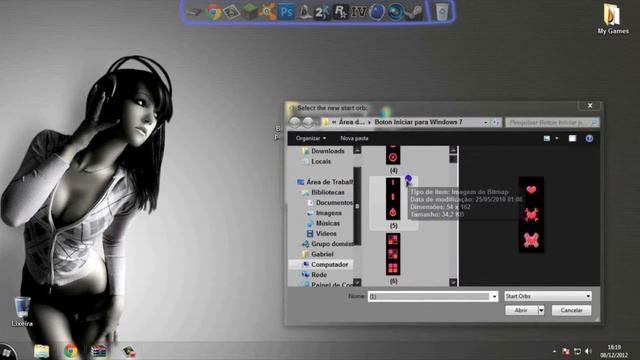Screen dimensions: 640x360
Task: Open the dialog help icon
Action: pyautogui.click(x=589, y=138)
